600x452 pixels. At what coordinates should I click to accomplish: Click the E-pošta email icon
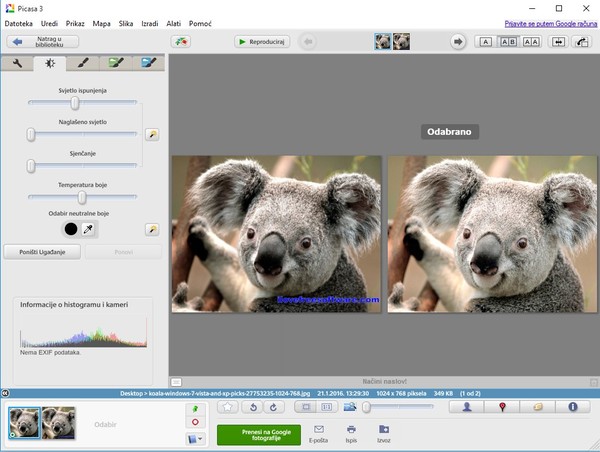coord(319,429)
